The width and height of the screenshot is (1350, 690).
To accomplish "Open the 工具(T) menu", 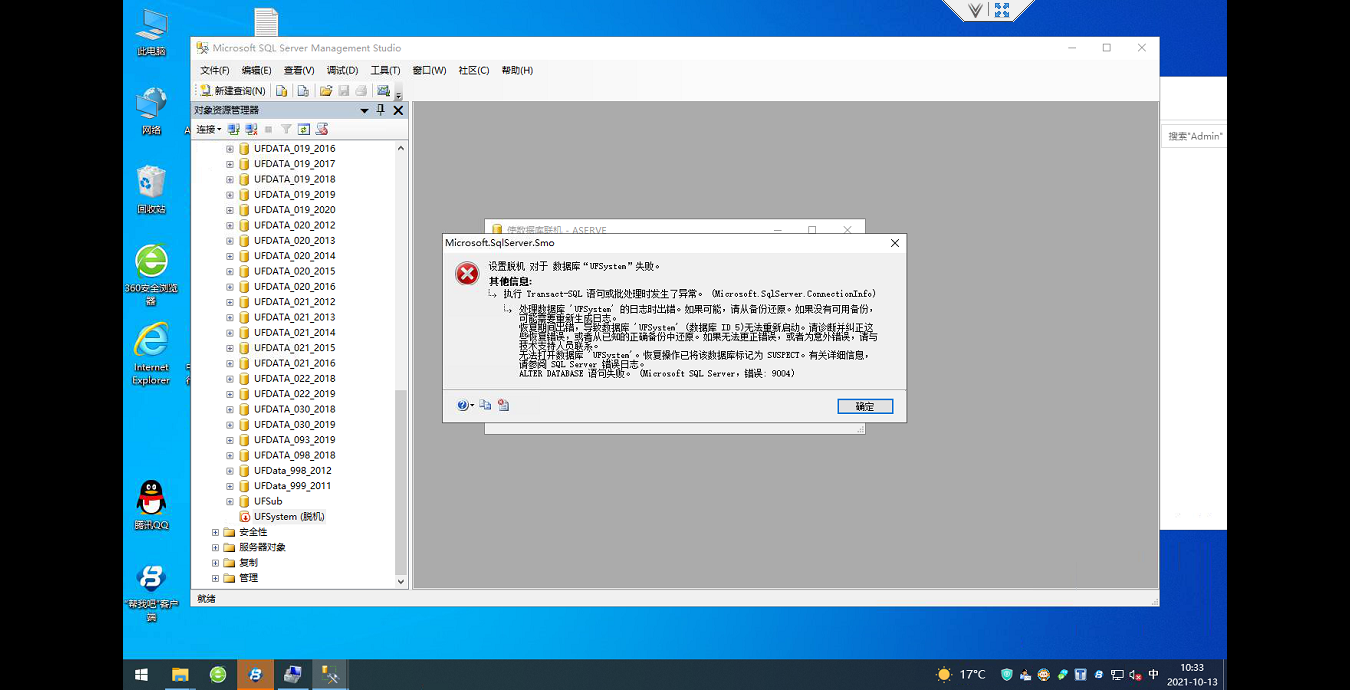I will [x=385, y=70].
